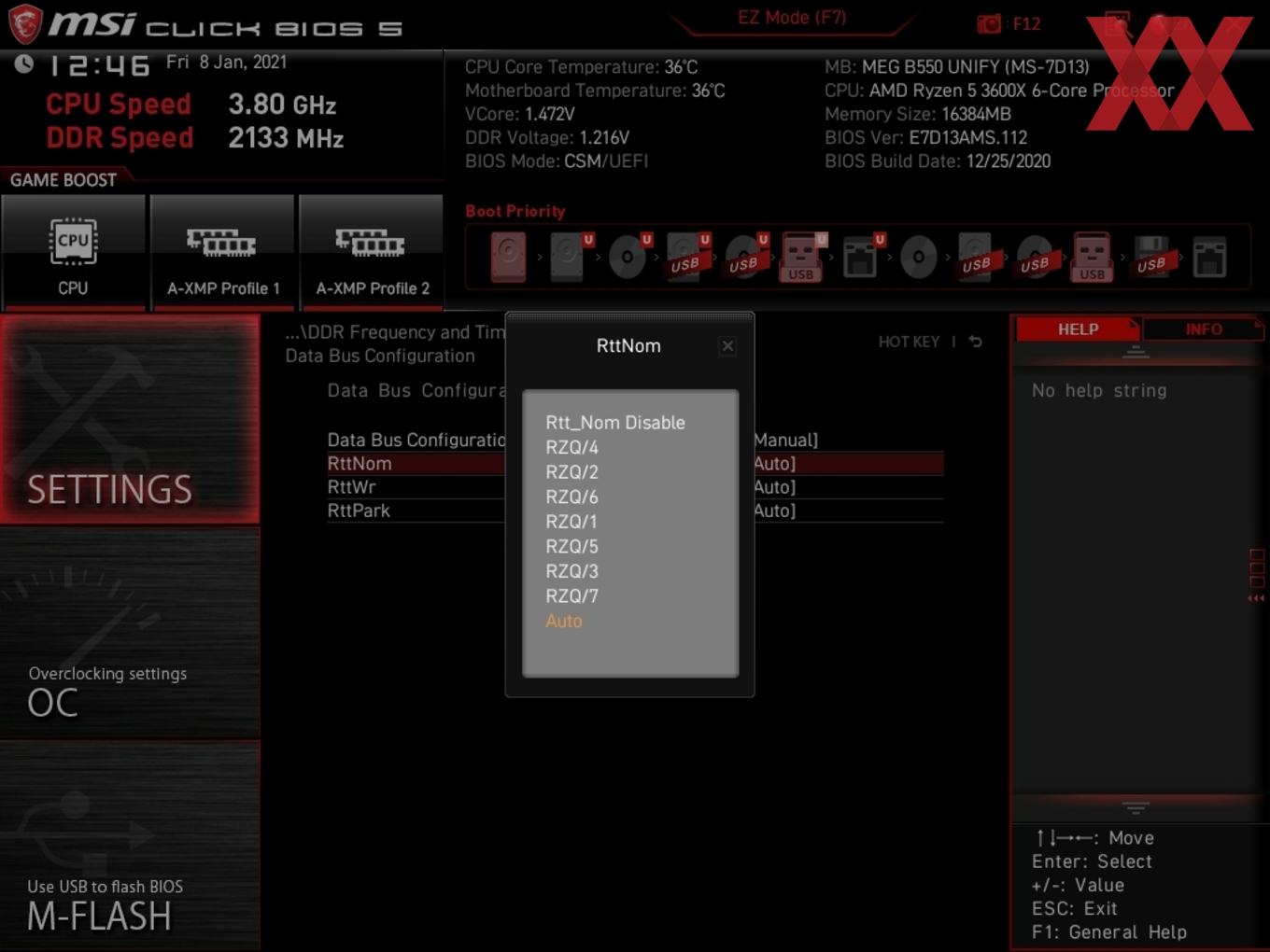Choose RZQ/4 in RttNom list
The width and height of the screenshot is (1270, 952).
[x=571, y=448]
